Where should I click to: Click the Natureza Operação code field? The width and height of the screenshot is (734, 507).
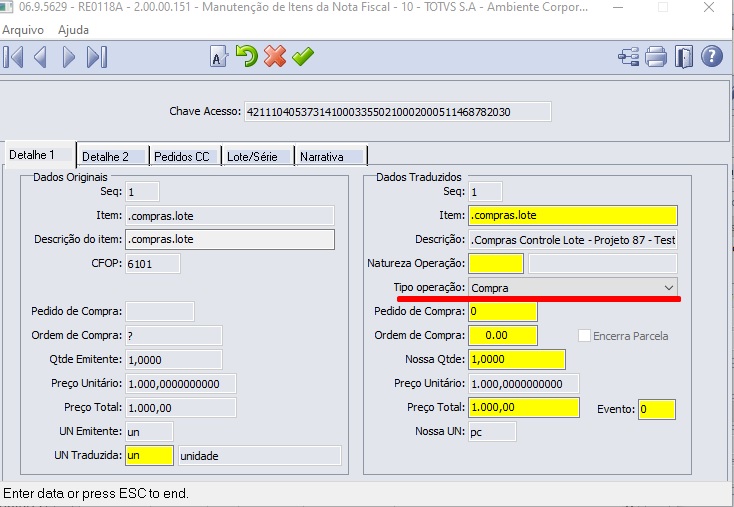[x=496, y=264]
